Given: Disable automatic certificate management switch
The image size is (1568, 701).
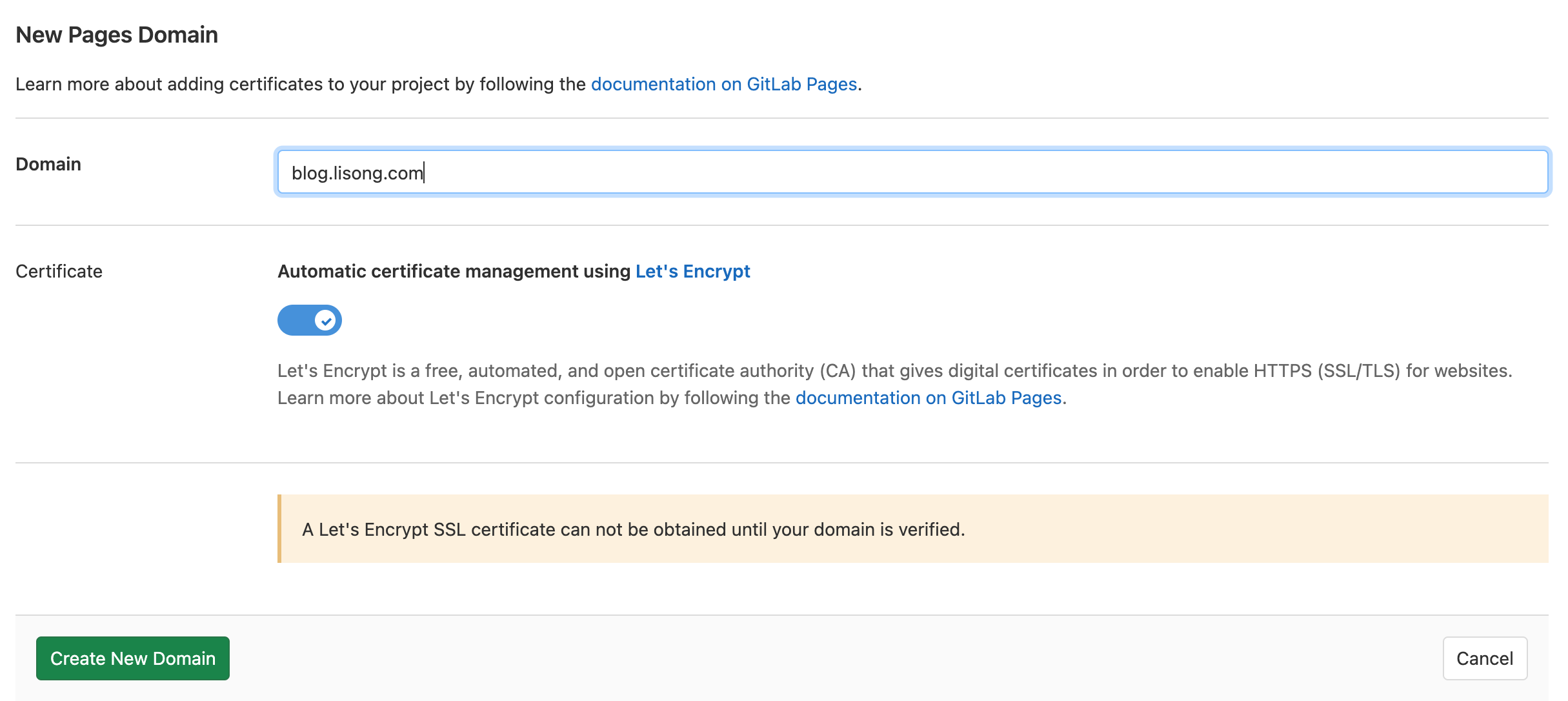Looking at the screenshot, I should [x=310, y=320].
